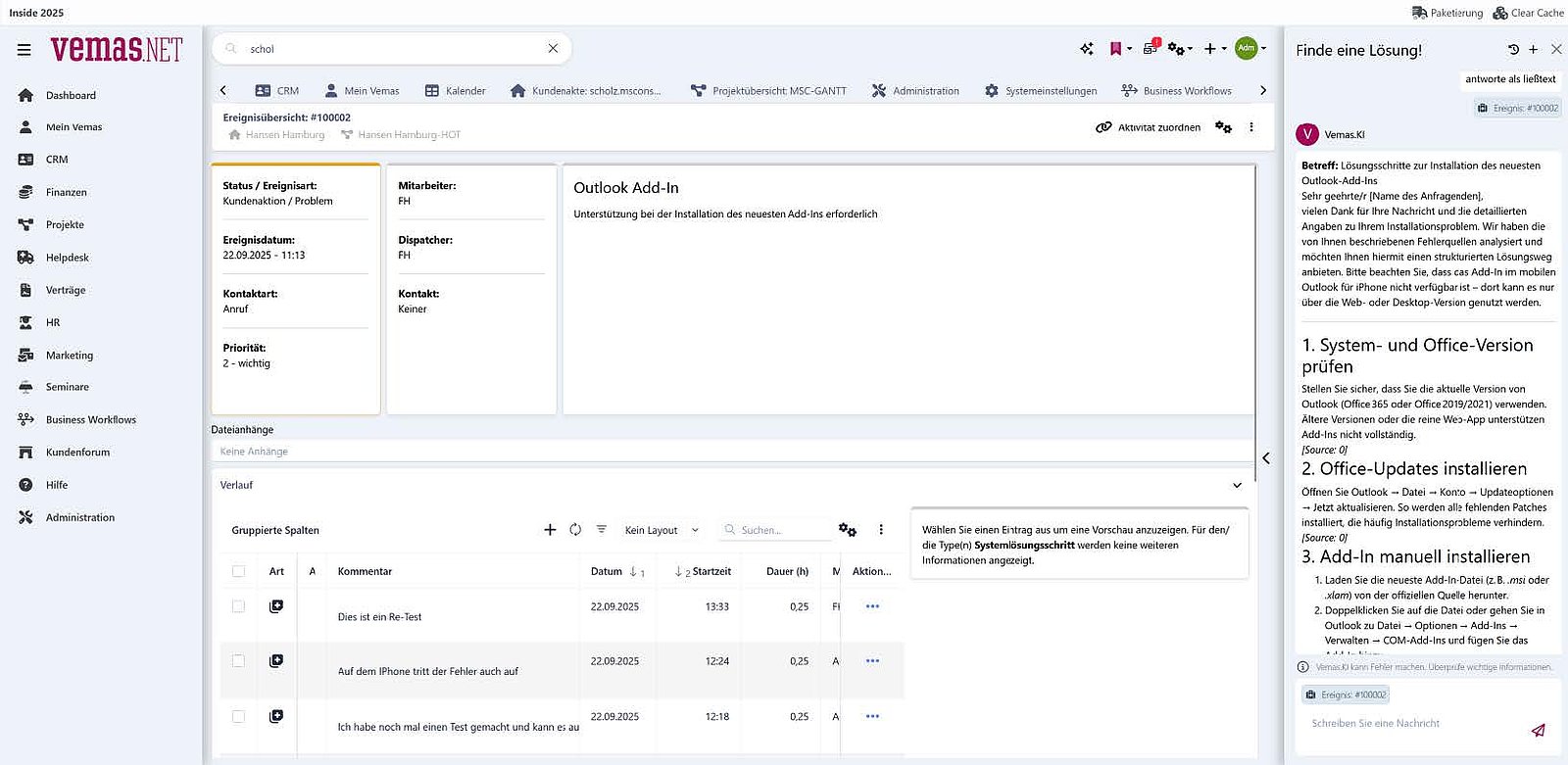Click Aktivität zuordnen button
Viewport: 1568px width, 765px height.
pyautogui.click(x=1148, y=127)
